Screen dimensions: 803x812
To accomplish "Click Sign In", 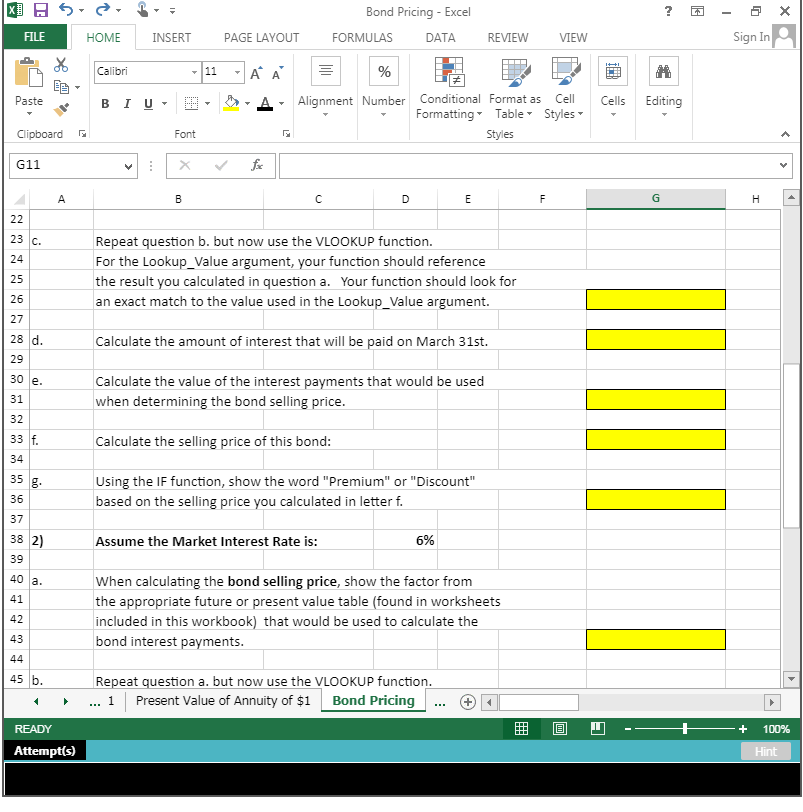I will (751, 37).
